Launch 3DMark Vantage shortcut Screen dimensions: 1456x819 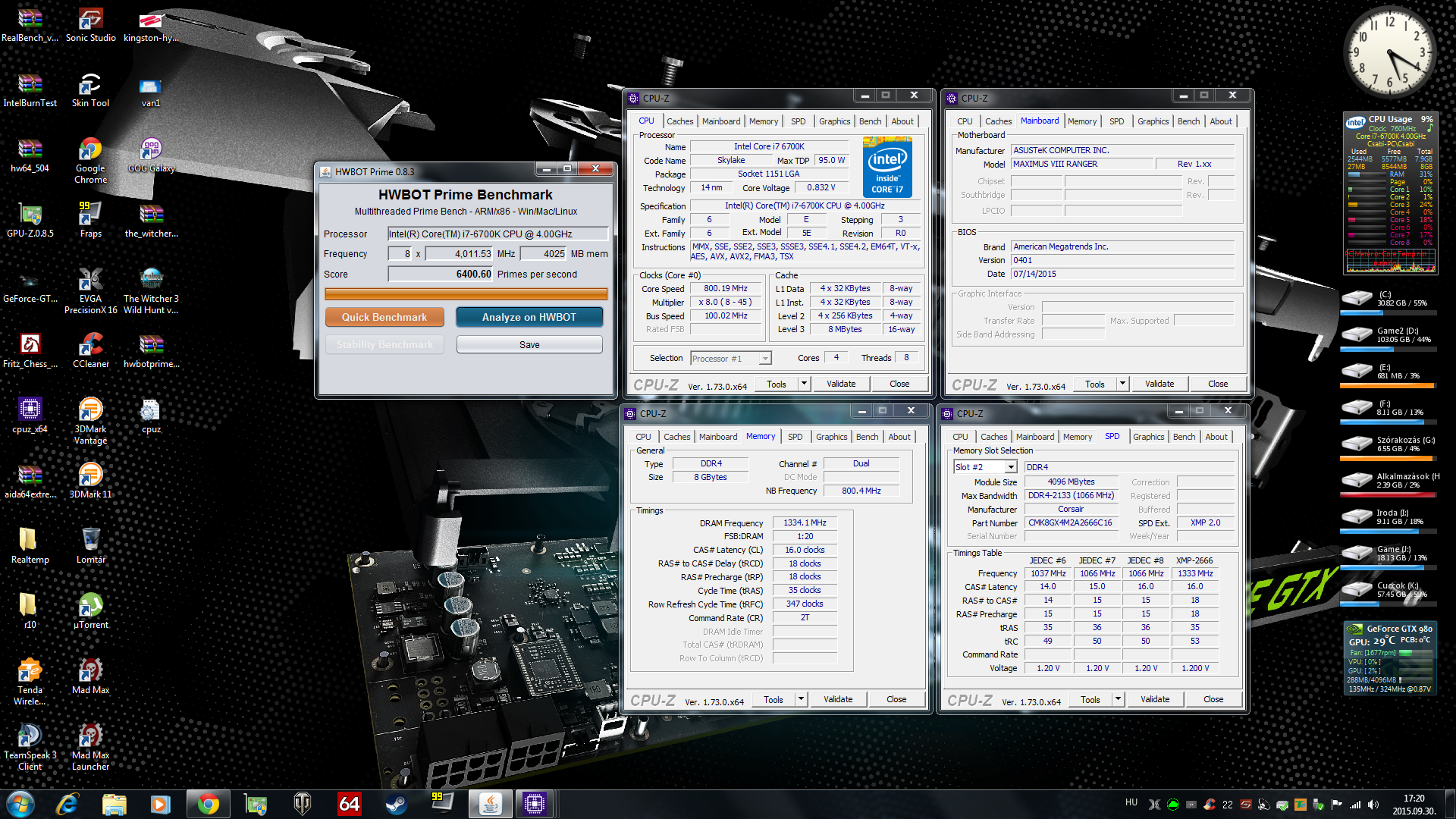pos(90,422)
